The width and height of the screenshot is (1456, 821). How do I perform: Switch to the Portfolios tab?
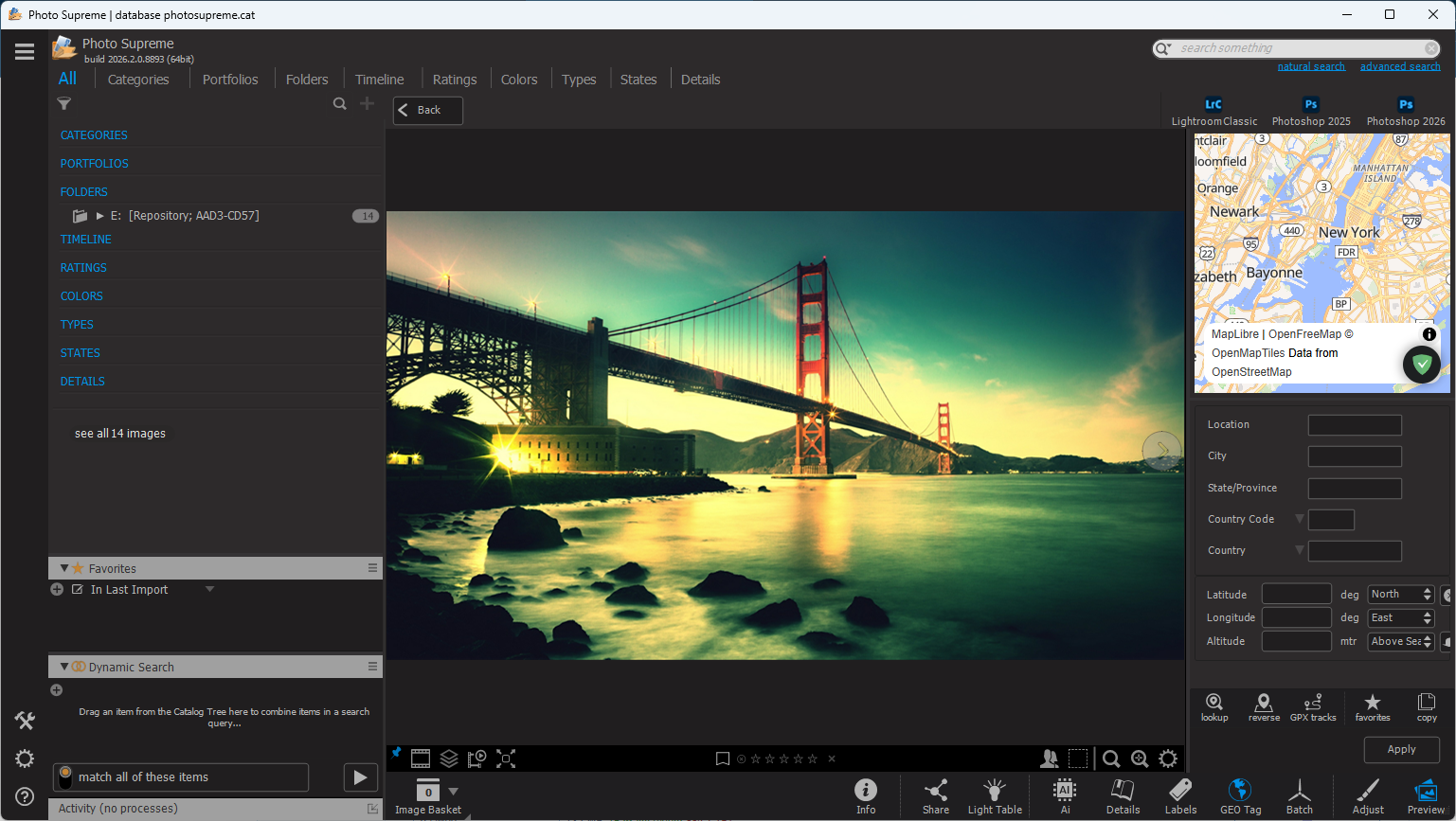point(230,80)
